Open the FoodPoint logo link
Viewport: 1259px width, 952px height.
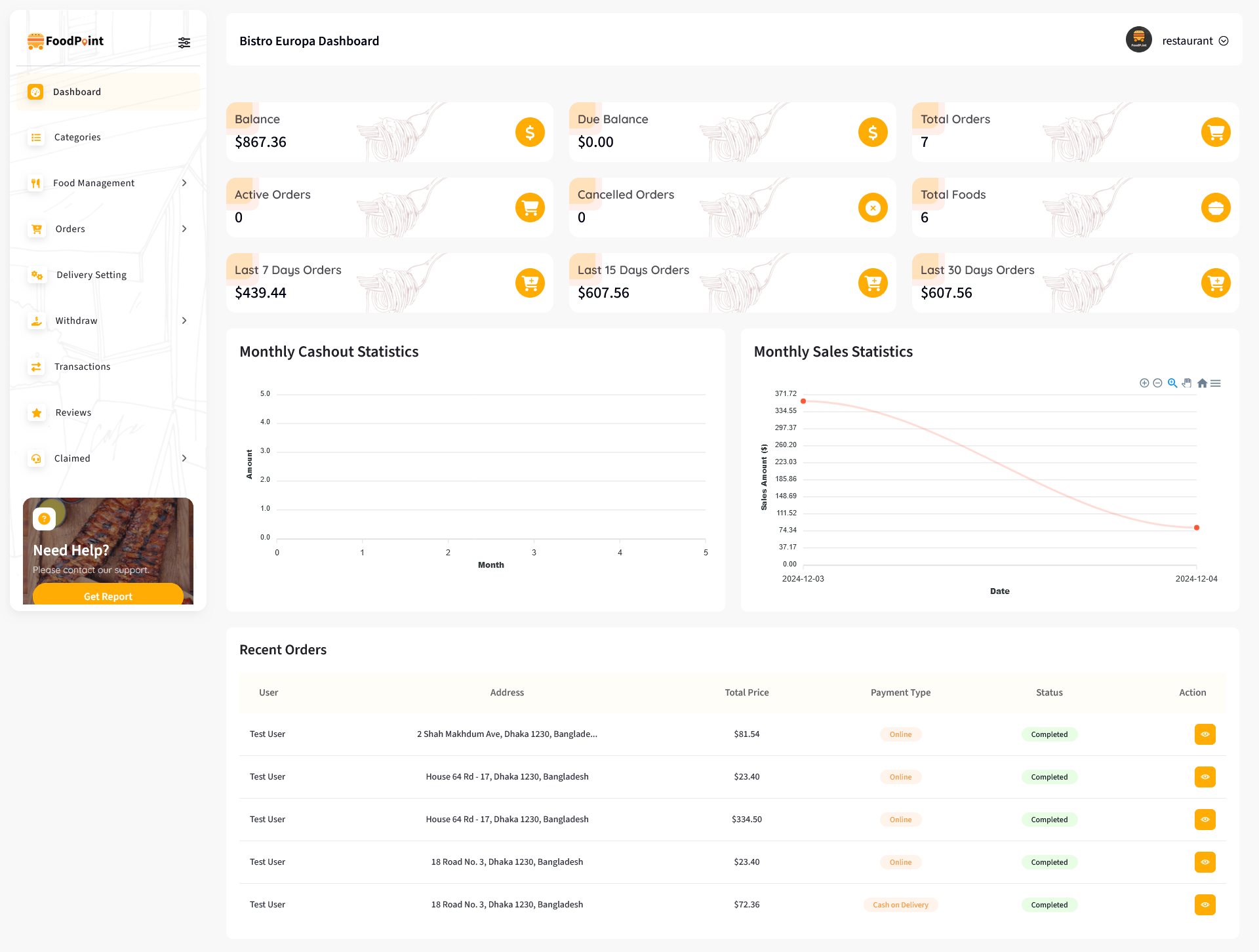[65, 40]
